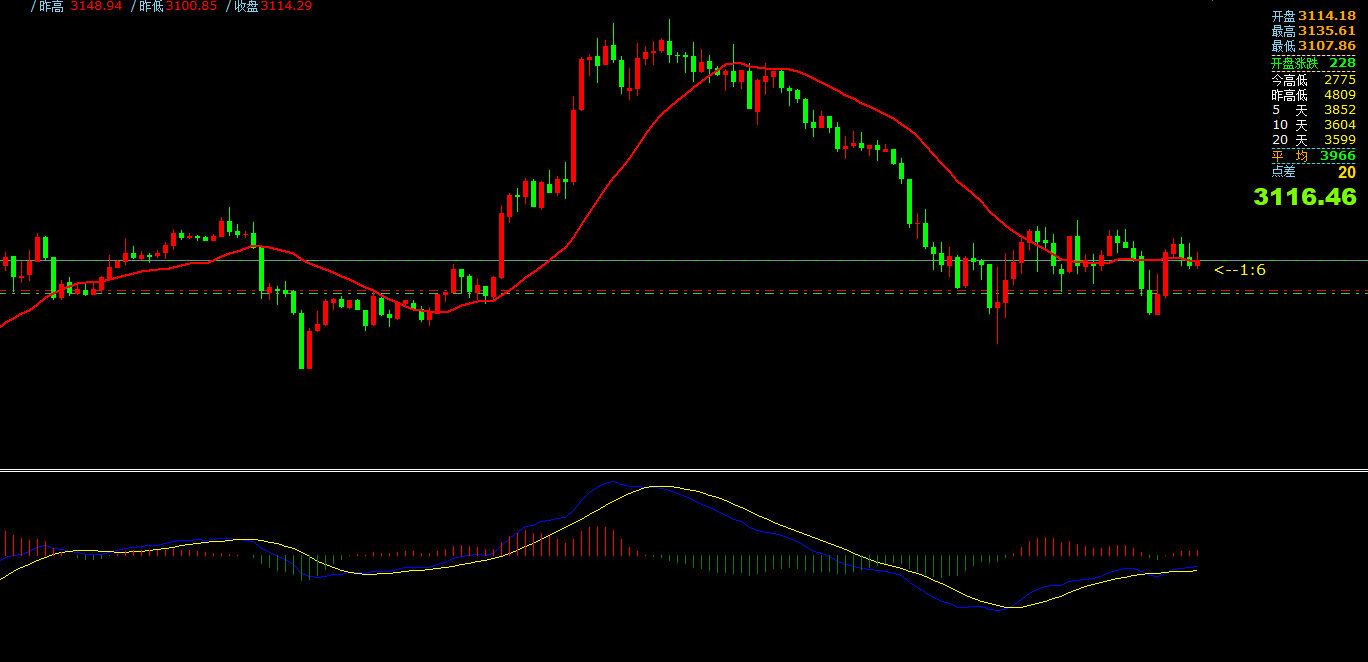Click the yellow <--1:6 arrow label

pyautogui.click(x=1240, y=270)
